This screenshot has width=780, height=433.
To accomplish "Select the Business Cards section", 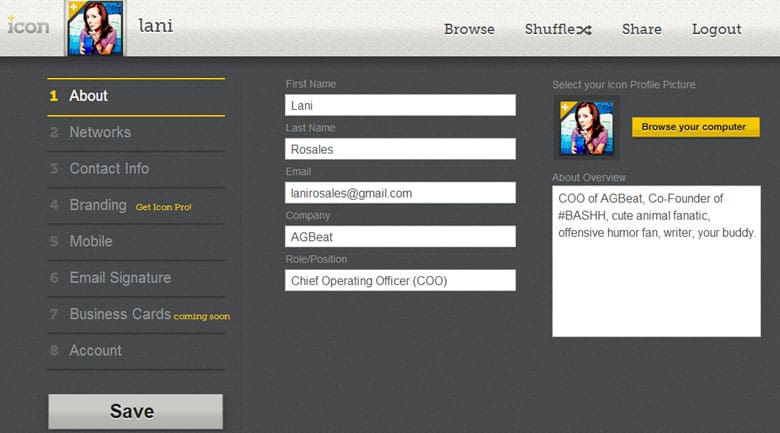I will pos(120,314).
